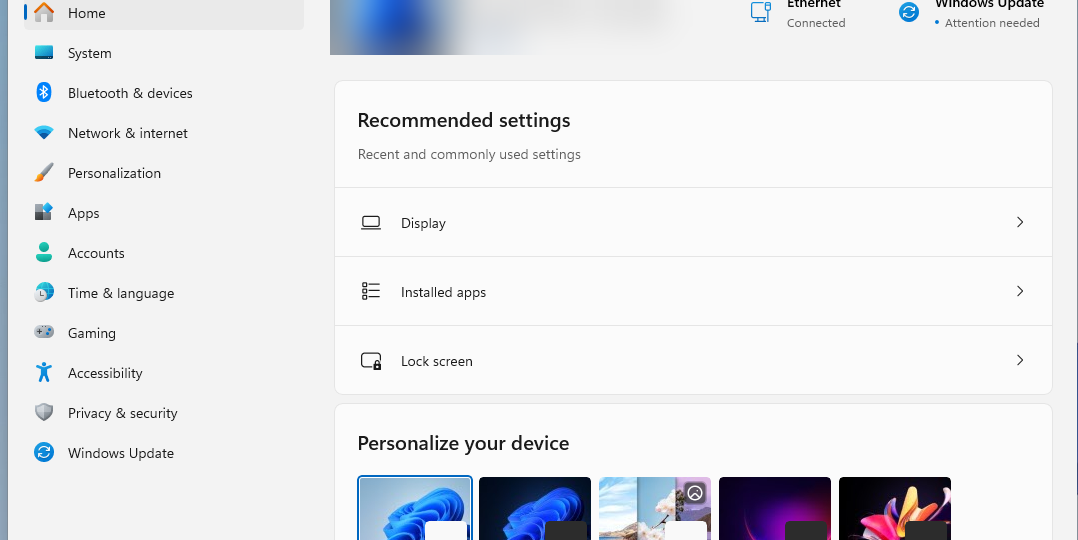This screenshot has height=540, width=1078.
Task: Open Bluetooth & devices settings
Action: click(164, 93)
